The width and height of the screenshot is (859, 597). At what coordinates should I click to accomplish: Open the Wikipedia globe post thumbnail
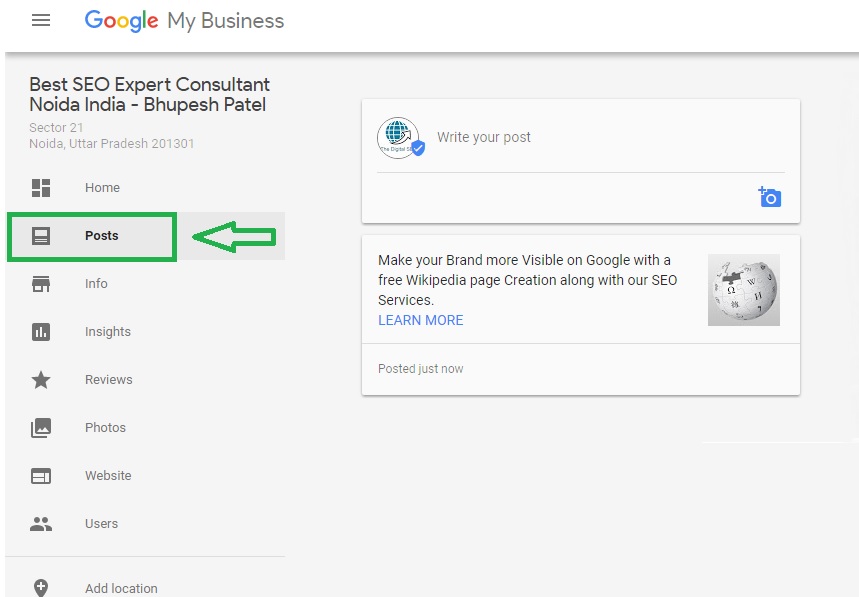[x=743, y=290]
